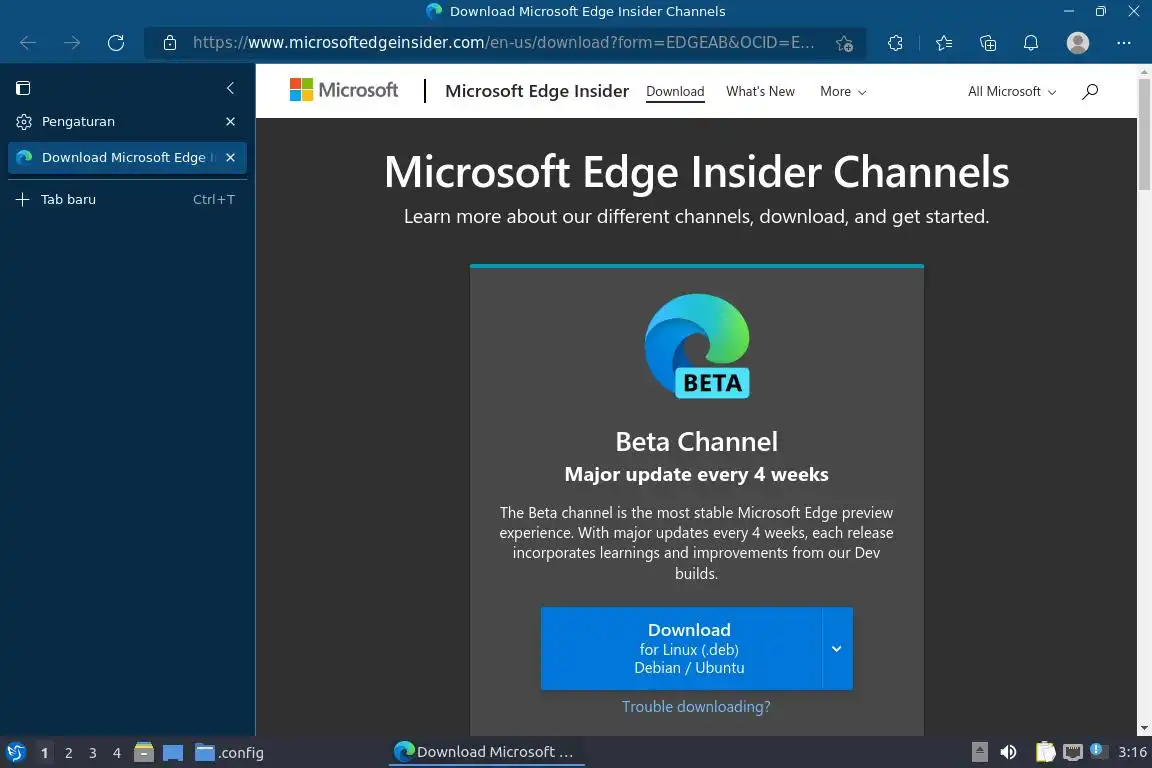Image resolution: width=1152 pixels, height=768 pixels.
Task: Open the network tray icon
Action: [x=1073, y=752]
